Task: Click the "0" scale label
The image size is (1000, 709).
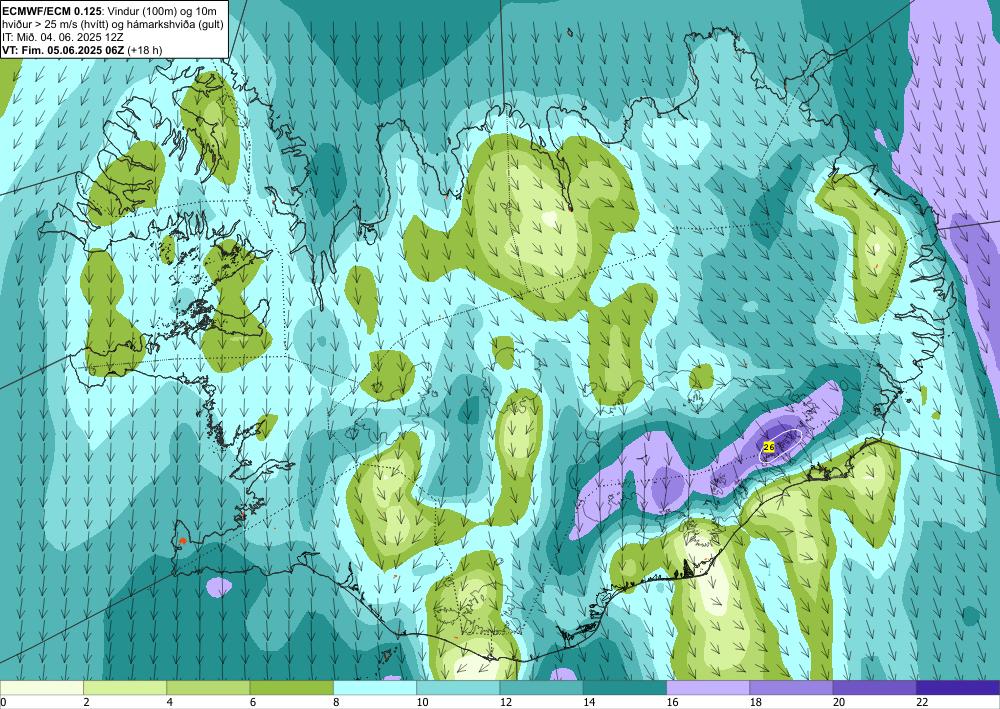Action: (x=3, y=702)
